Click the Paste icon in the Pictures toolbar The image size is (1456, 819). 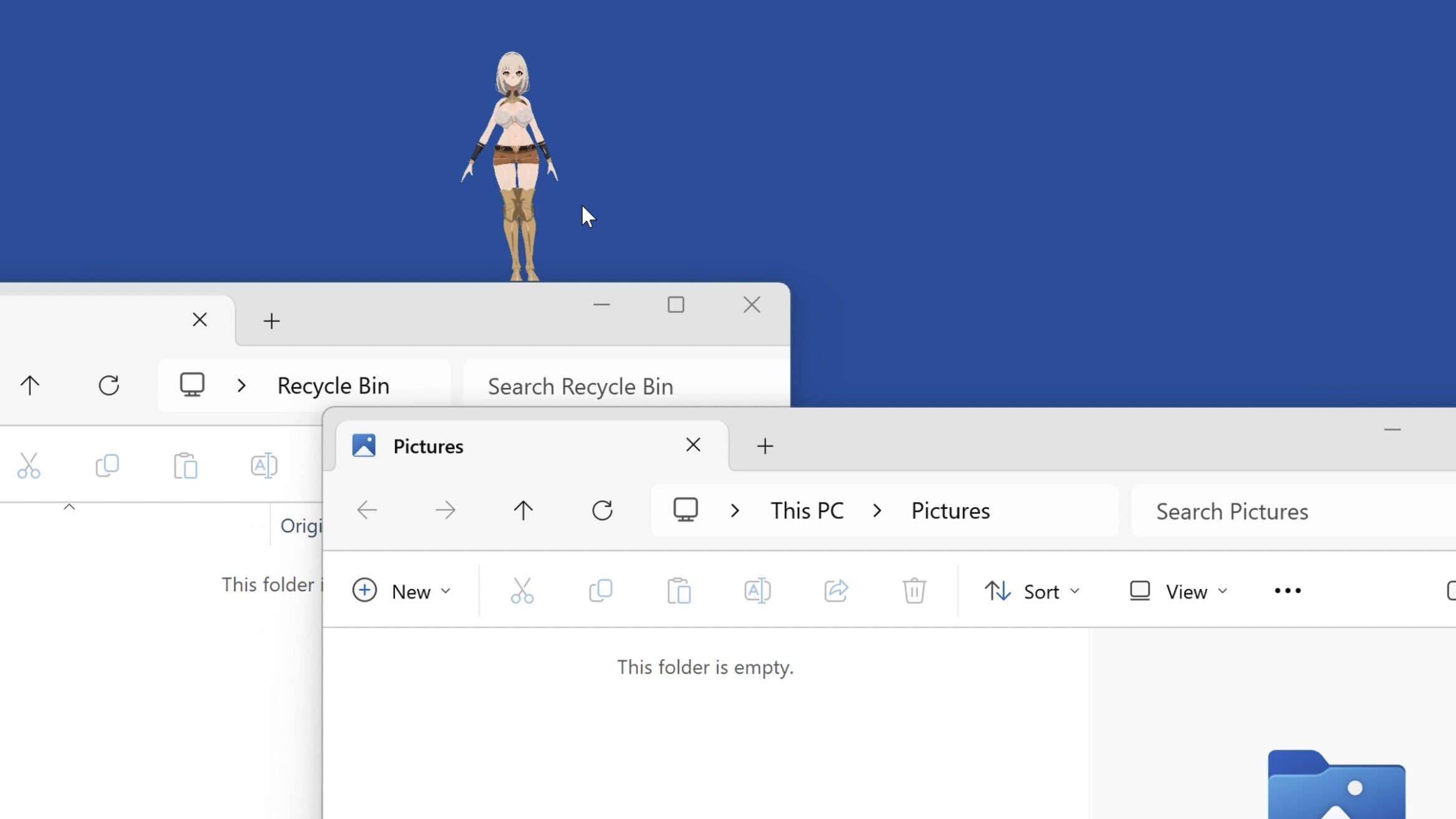679,590
